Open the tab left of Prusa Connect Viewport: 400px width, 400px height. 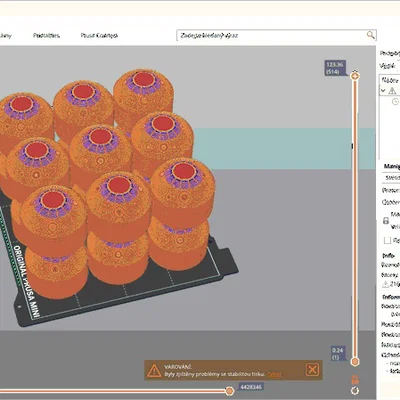click(46, 35)
